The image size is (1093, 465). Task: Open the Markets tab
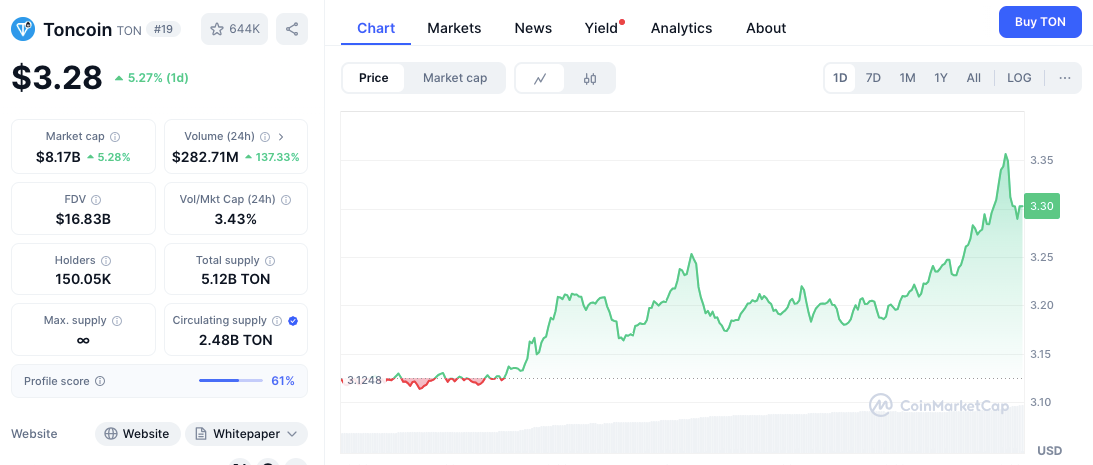click(x=454, y=28)
